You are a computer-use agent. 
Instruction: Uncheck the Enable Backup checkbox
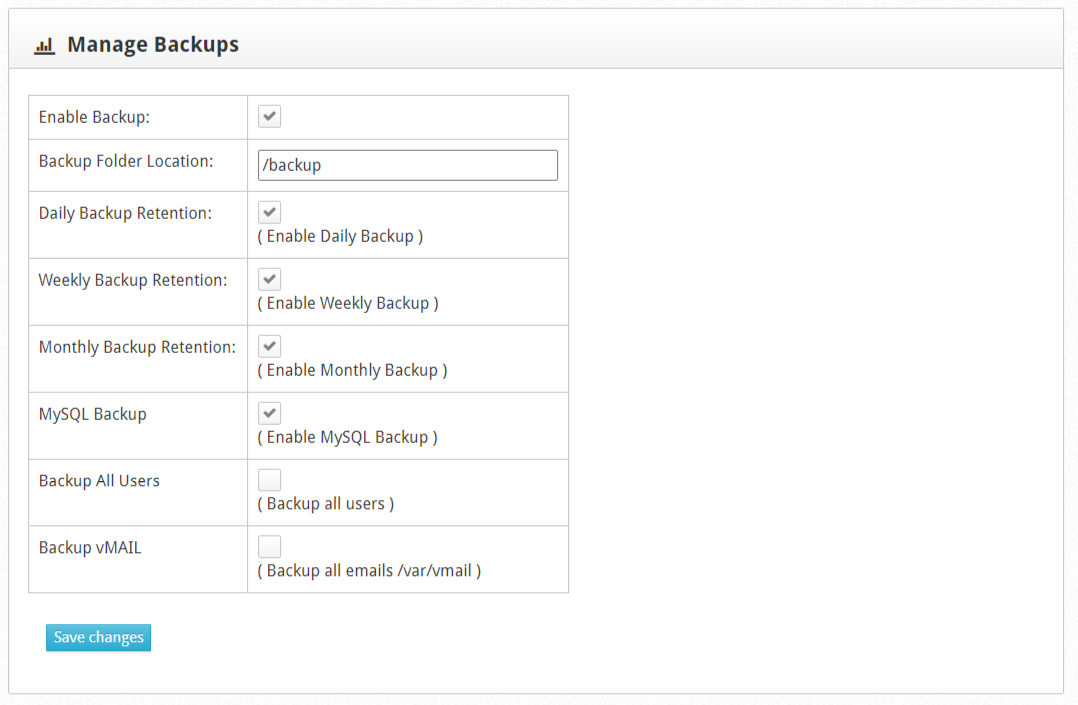pos(270,116)
